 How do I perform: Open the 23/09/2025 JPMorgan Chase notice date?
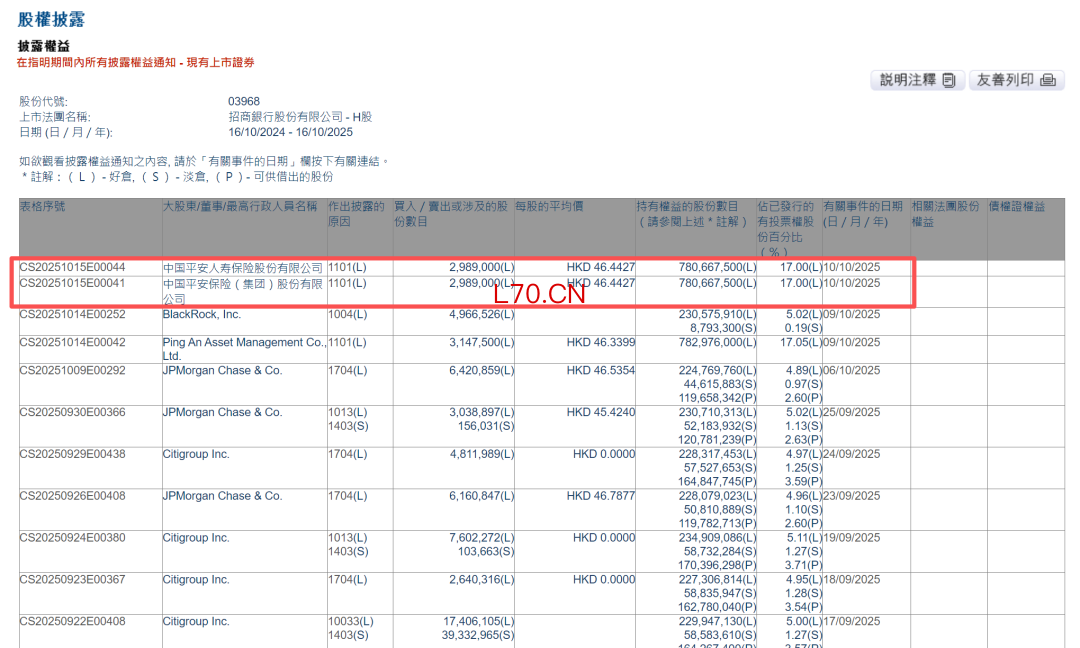point(851,496)
